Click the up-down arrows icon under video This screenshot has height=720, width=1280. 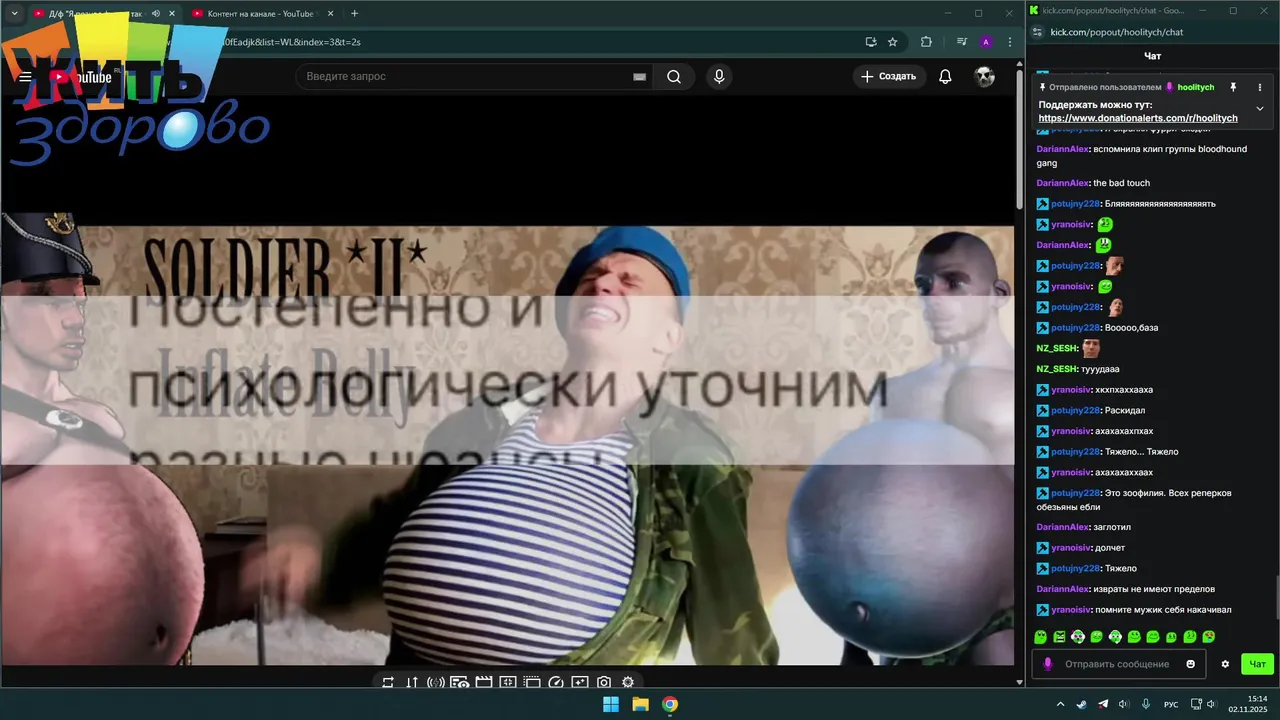click(412, 682)
